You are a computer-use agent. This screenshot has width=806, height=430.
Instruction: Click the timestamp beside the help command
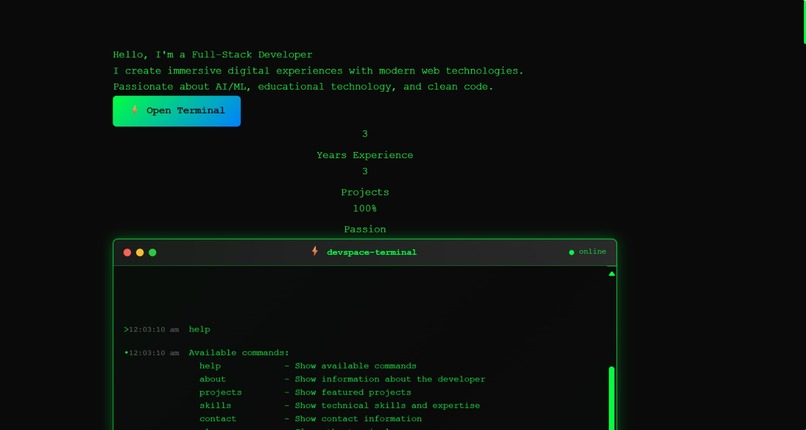coord(154,330)
